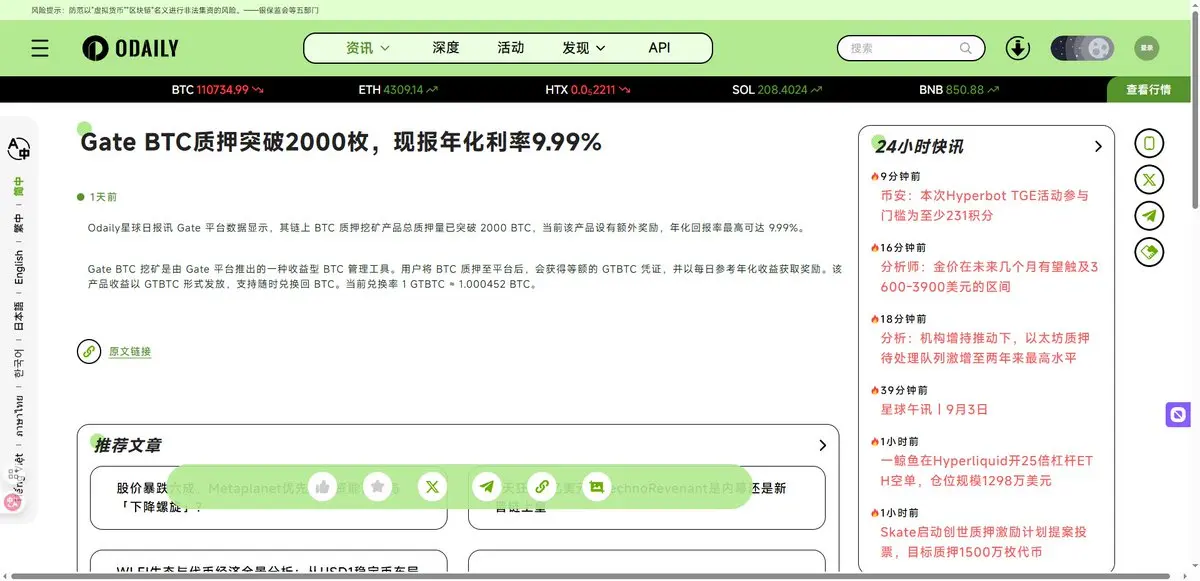
Task: Copy link from floating bar
Action: (x=542, y=487)
